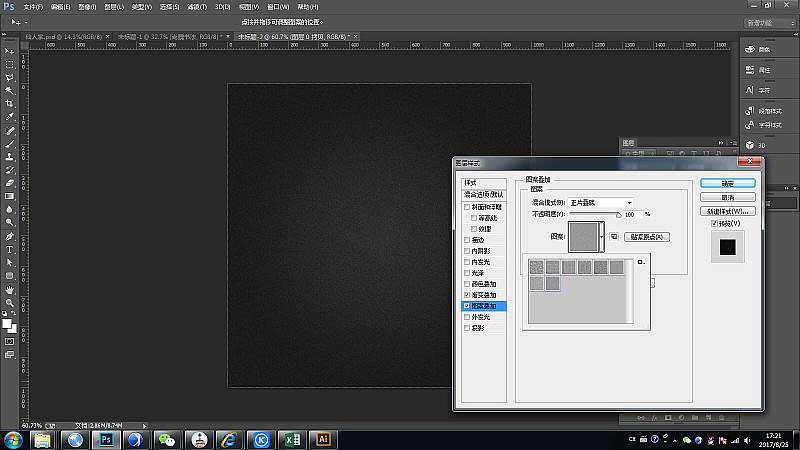
Task: Uncheck the 渐变叠加 (Gradient Overlay) checkbox
Action: (466, 297)
